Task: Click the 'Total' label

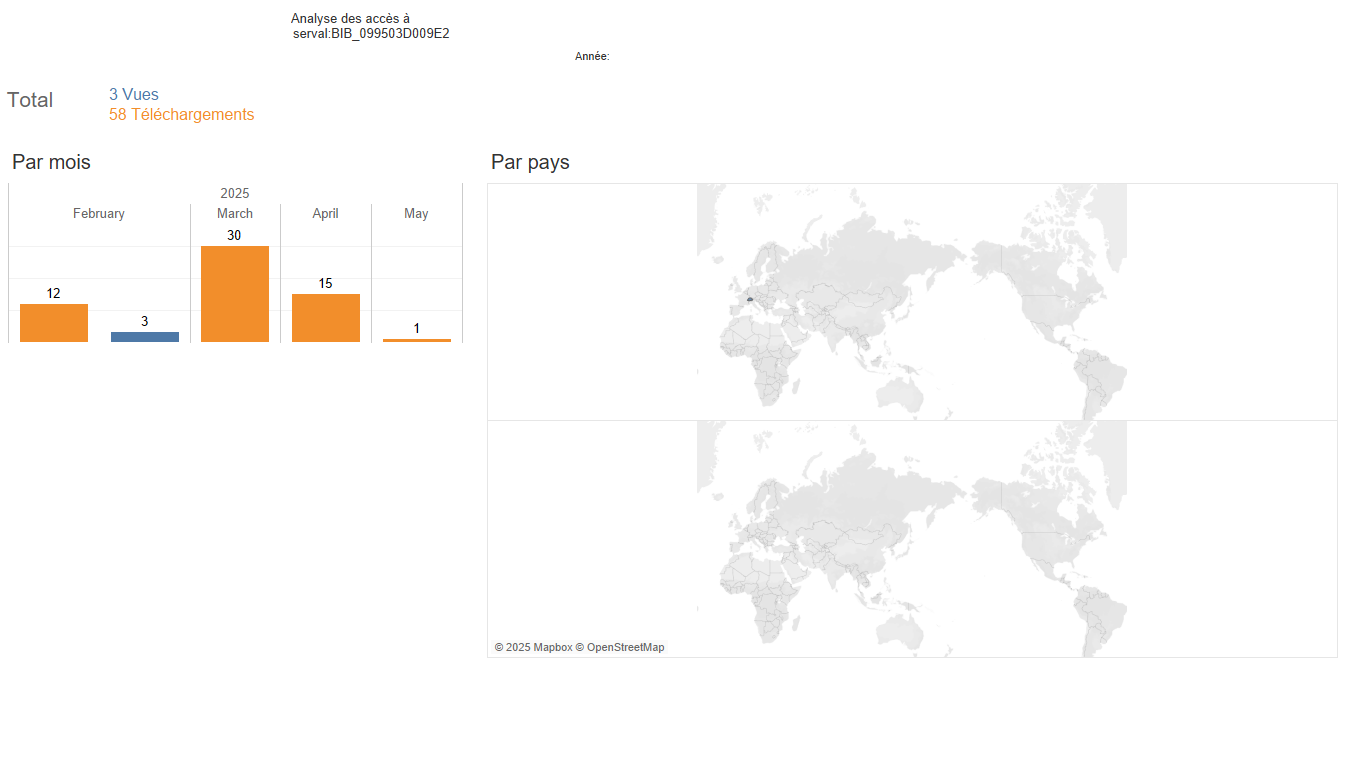Action: (30, 100)
